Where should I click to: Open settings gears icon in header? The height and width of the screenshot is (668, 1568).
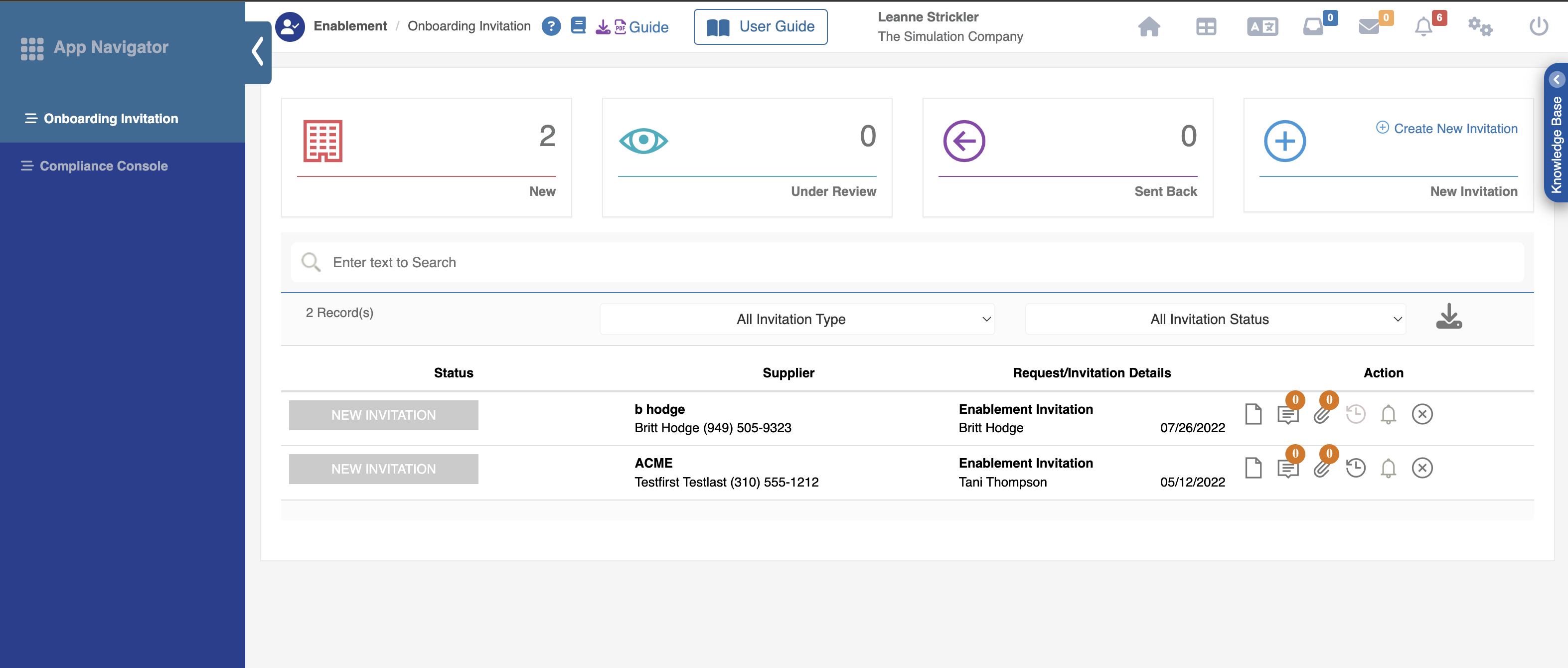coord(1480,27)
